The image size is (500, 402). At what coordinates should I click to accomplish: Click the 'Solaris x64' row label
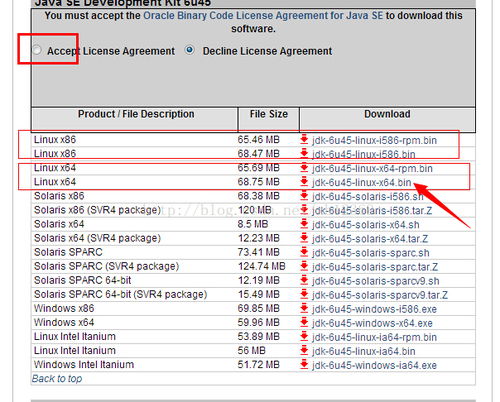pos(59,224)
